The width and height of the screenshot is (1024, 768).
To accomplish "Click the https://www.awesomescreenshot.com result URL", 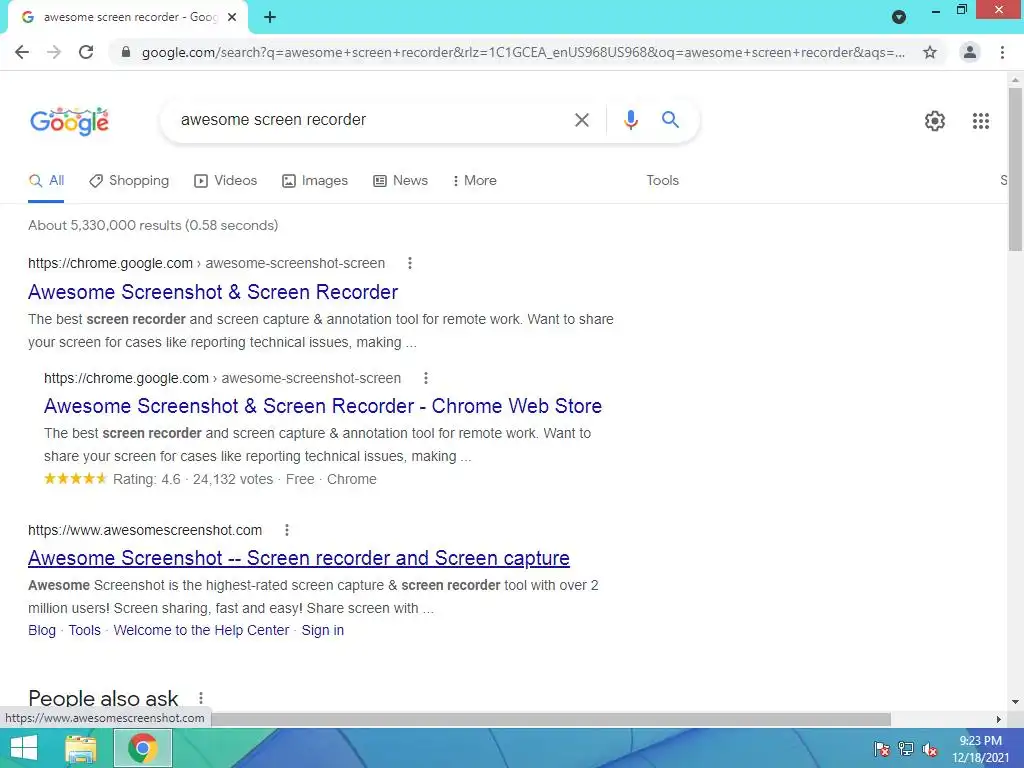I will [x=145, y=530].
